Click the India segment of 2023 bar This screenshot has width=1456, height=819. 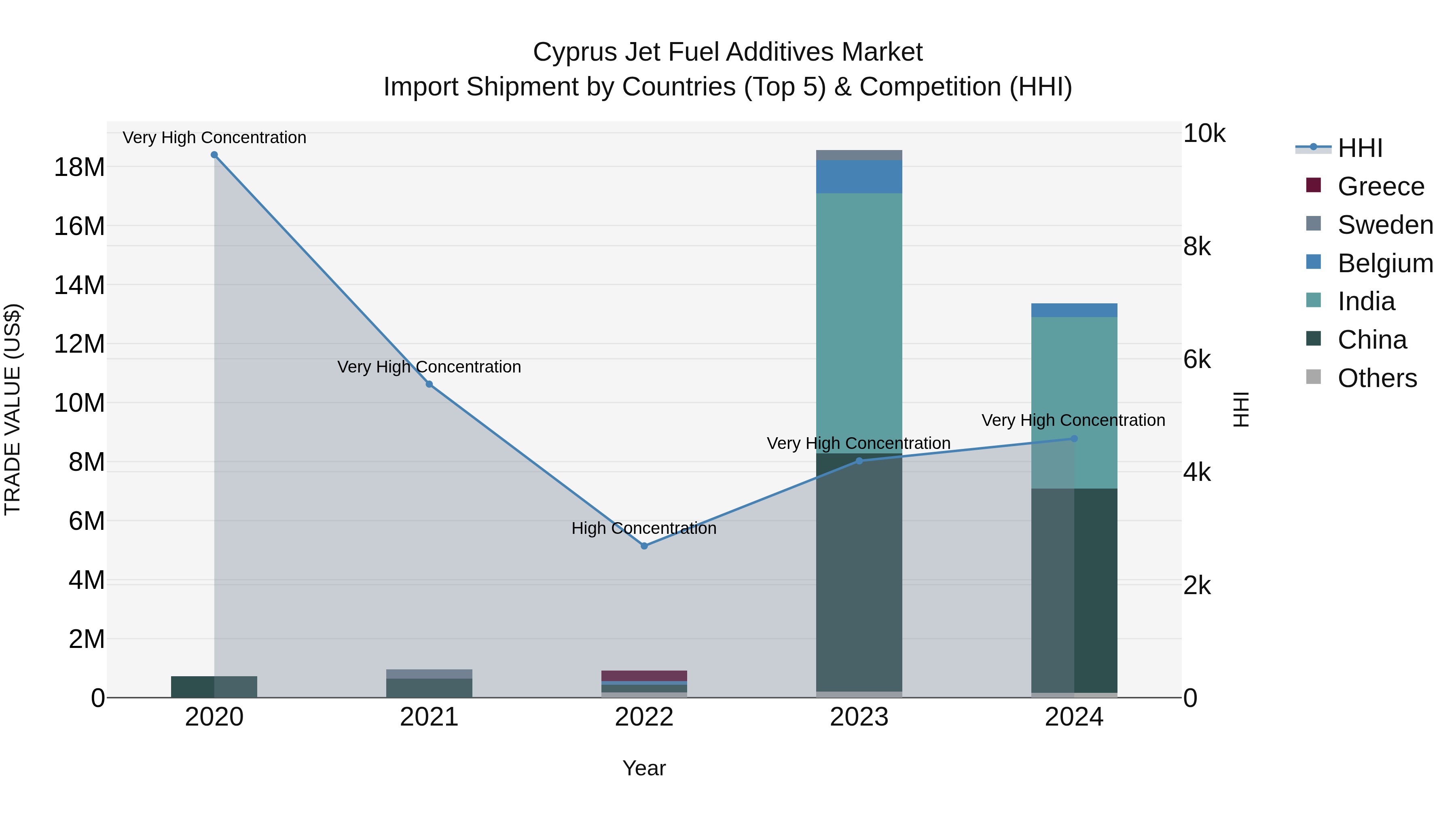859,323
